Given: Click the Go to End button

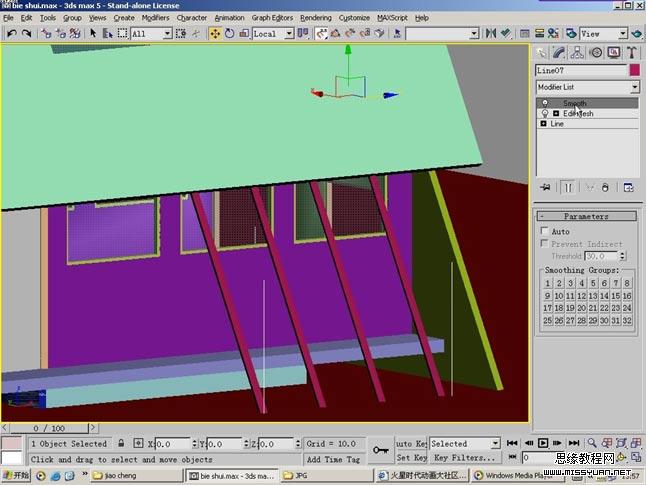Looking at the screenshot, I should [574, 443].
